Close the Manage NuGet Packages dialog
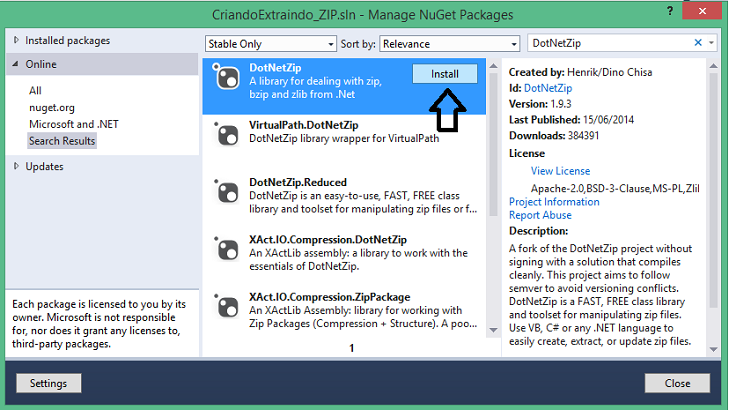Screen dimensions: 729x410 point(677,383)
